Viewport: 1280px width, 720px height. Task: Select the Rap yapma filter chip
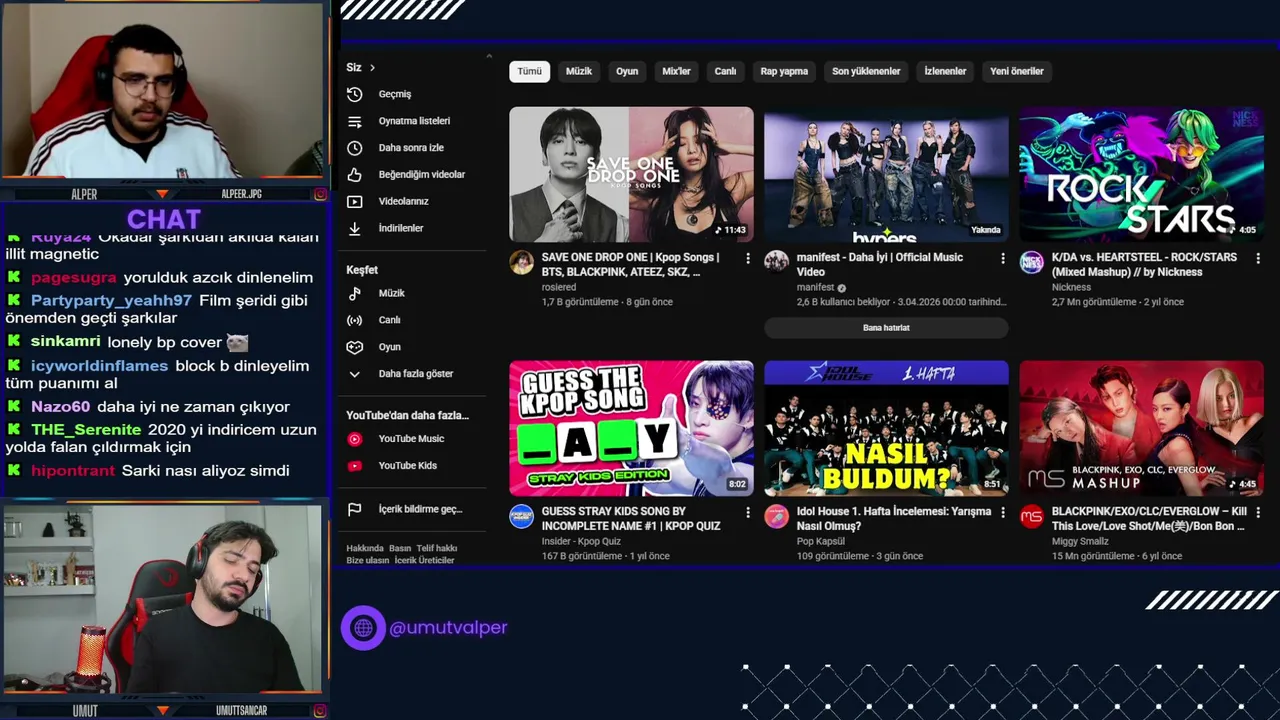784,71
